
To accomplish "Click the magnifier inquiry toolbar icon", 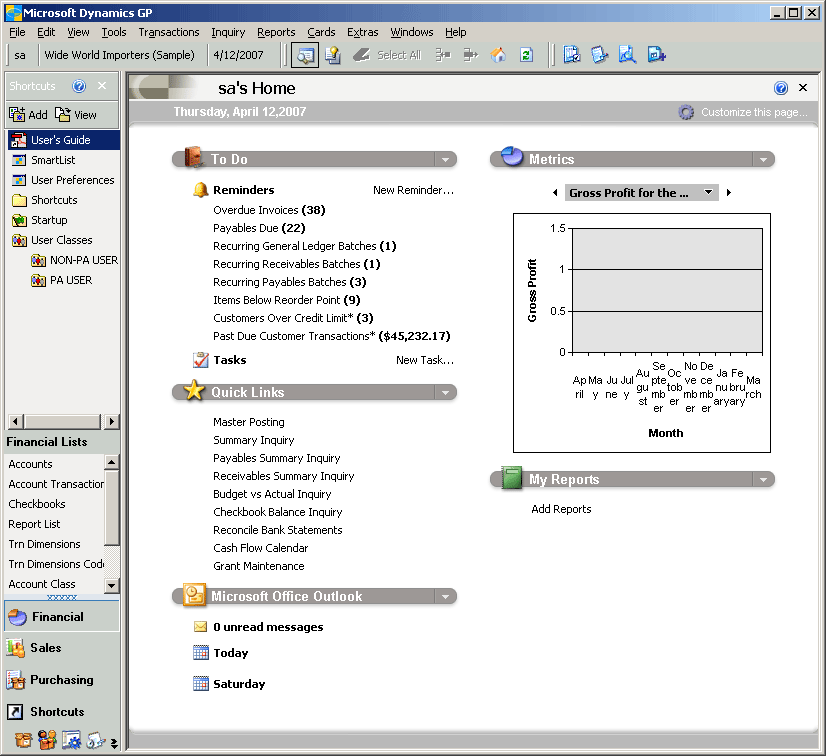I will pyautogui.click(x=627, y=55).
